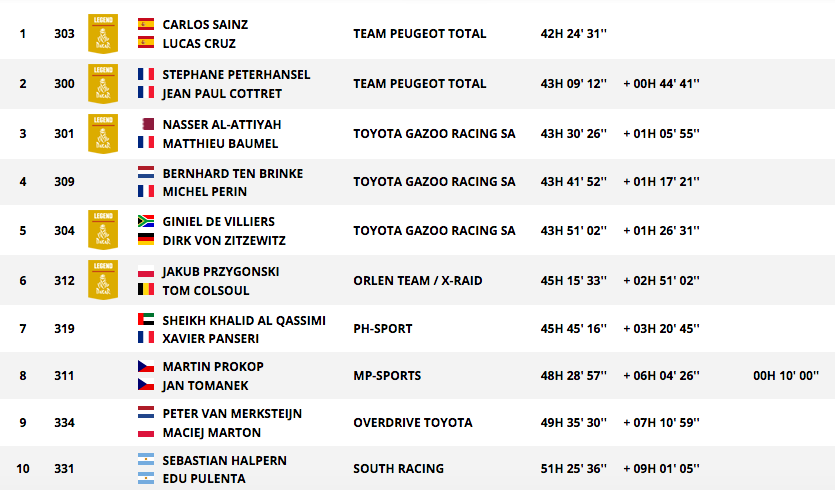Click Team Peugeot Total in first row
This screenshot has width=835, height=490.
coord(420,34)
